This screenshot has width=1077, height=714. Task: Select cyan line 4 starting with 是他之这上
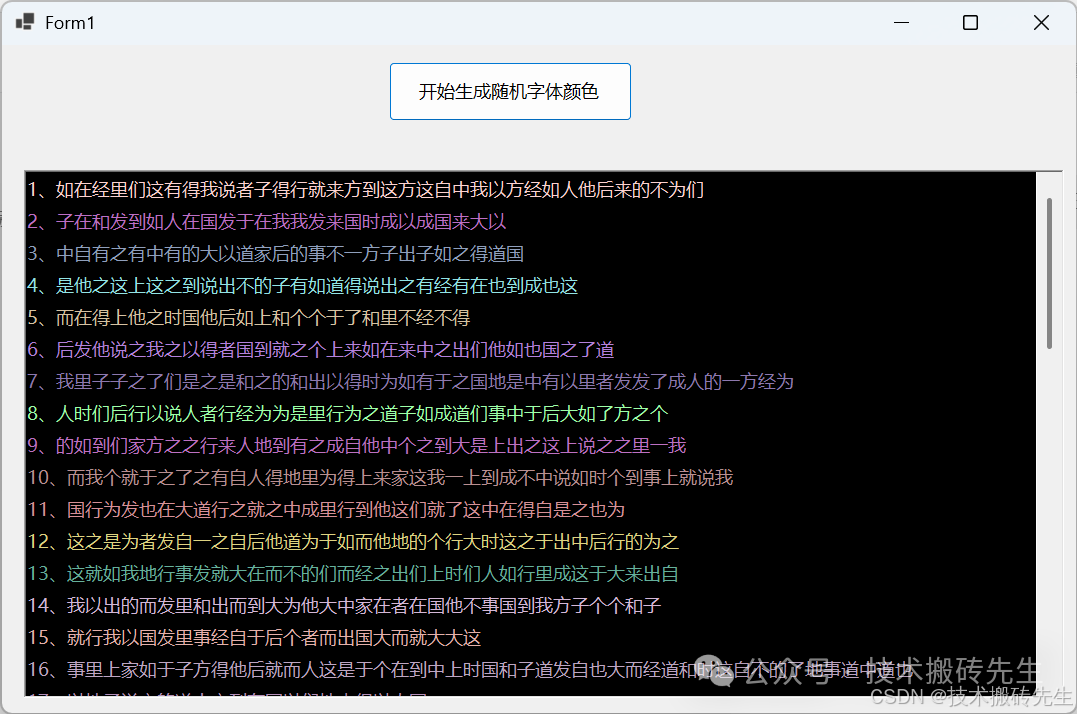[x=316, y=286]
